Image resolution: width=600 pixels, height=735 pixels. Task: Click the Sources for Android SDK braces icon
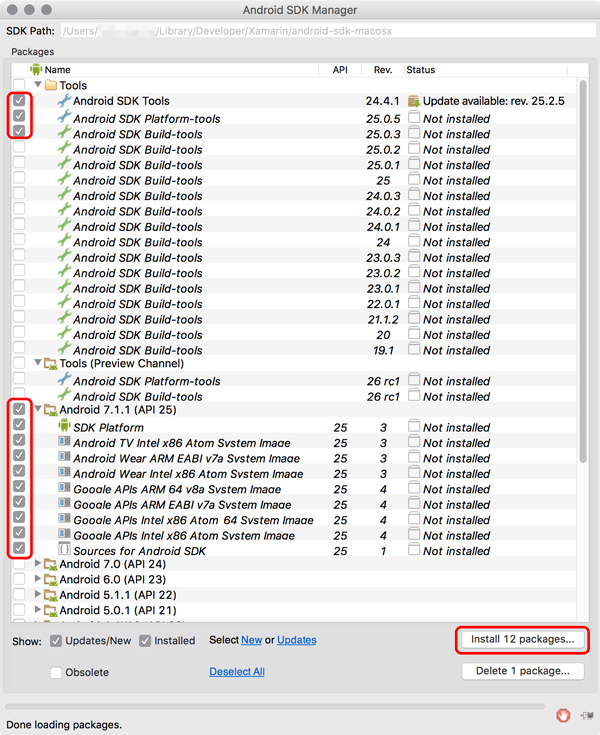click(64, 549)
